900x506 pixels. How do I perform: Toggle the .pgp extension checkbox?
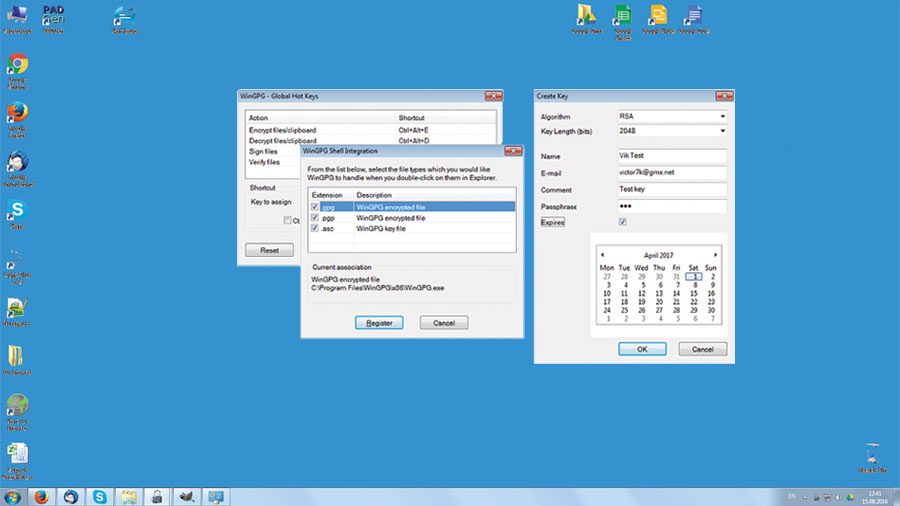(x=315, y=218)
